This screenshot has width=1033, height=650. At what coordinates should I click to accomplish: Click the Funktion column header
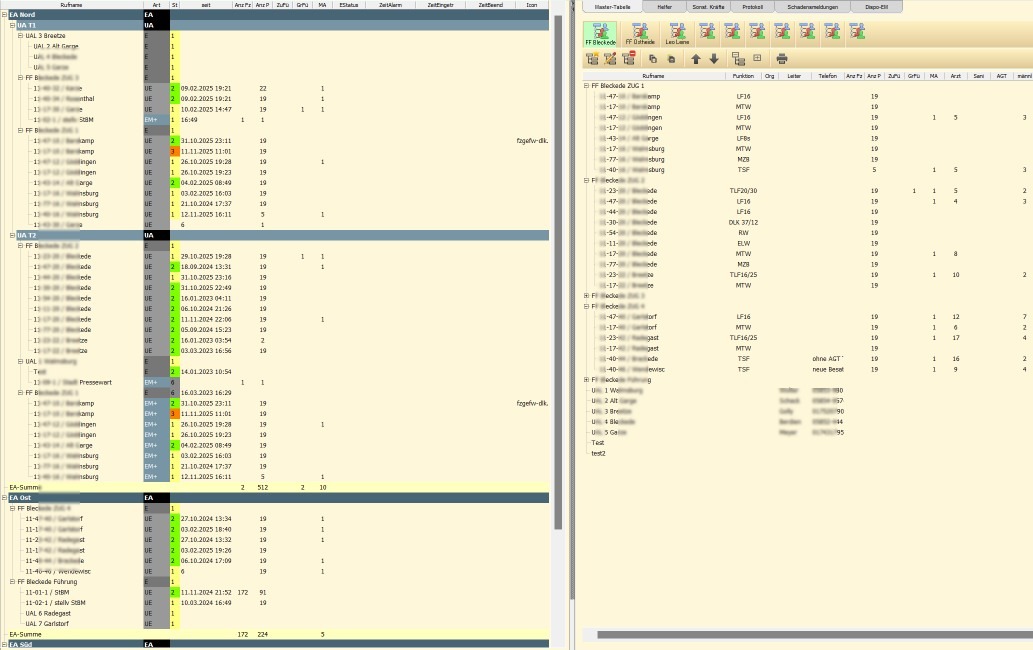pyautogui.click(x=743, y=75)
